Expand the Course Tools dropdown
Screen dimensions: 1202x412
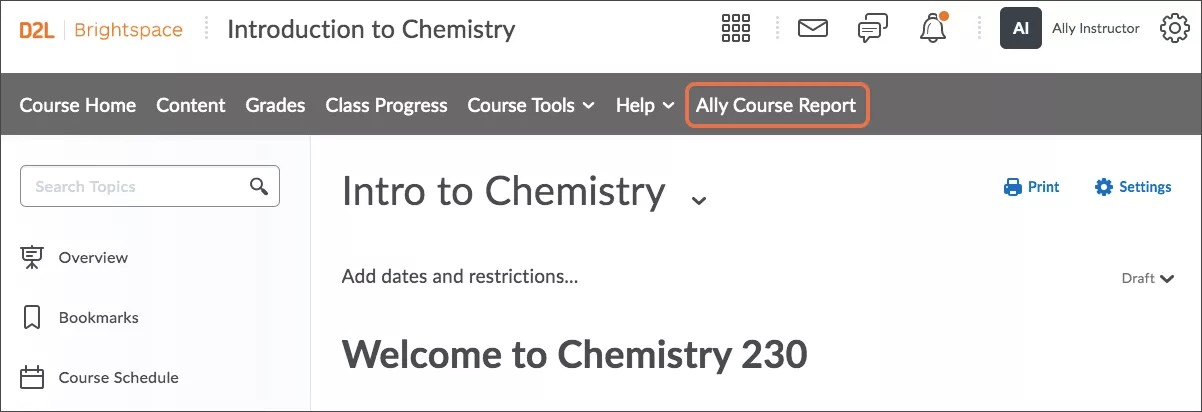pyautogui.click(x=531, y=105)
